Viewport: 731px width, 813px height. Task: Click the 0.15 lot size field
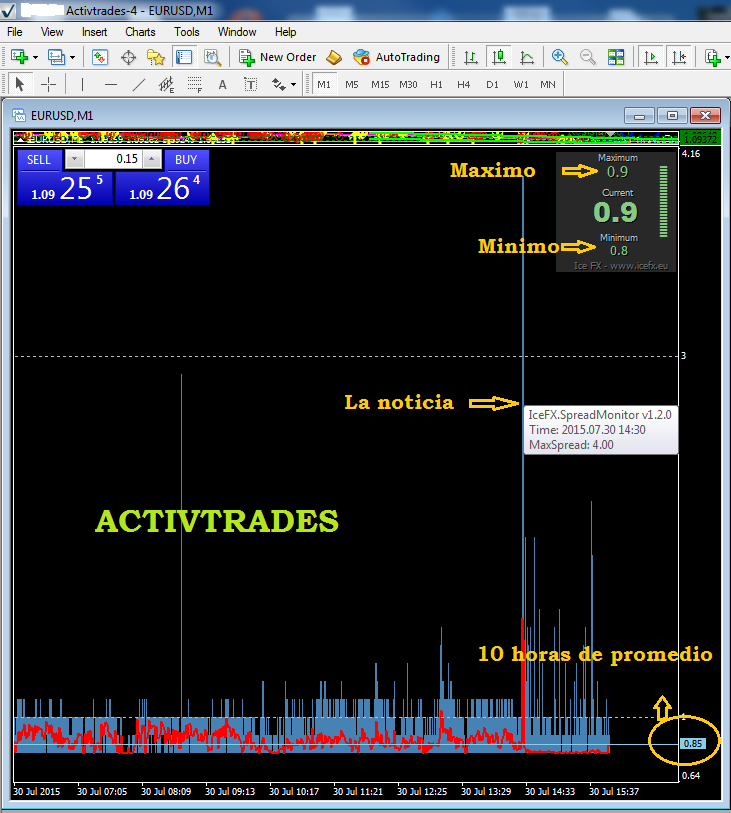(x=112, y=159)
